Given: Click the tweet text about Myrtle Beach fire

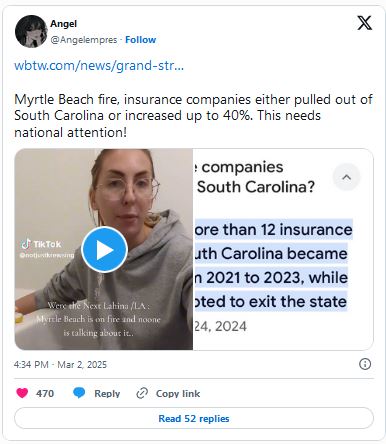Looking at the screenshot, I should point(193,116).
